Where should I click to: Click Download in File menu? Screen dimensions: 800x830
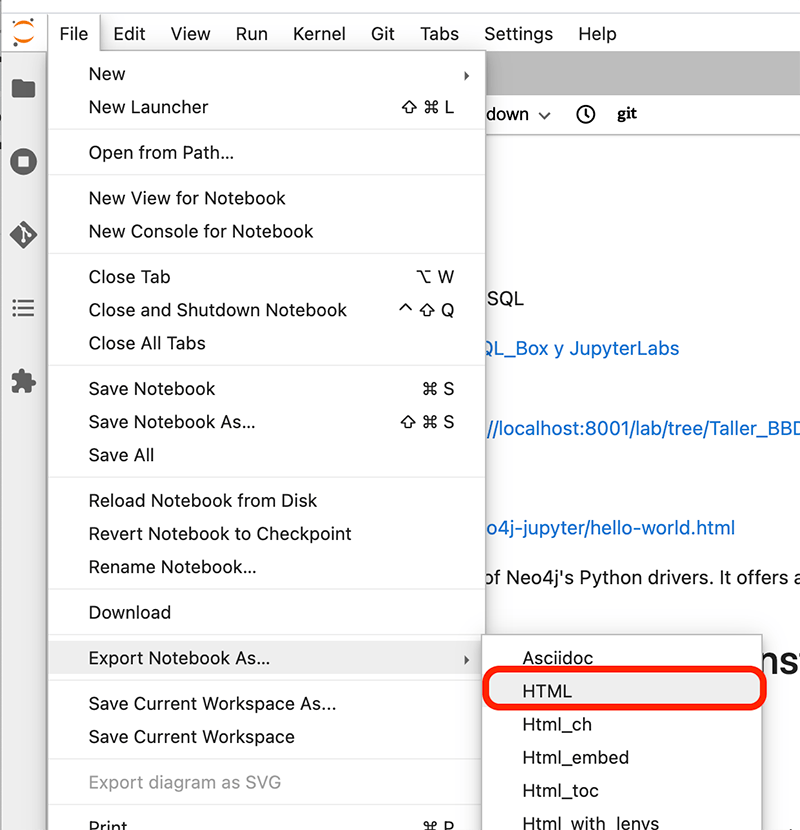click(267, 613)
